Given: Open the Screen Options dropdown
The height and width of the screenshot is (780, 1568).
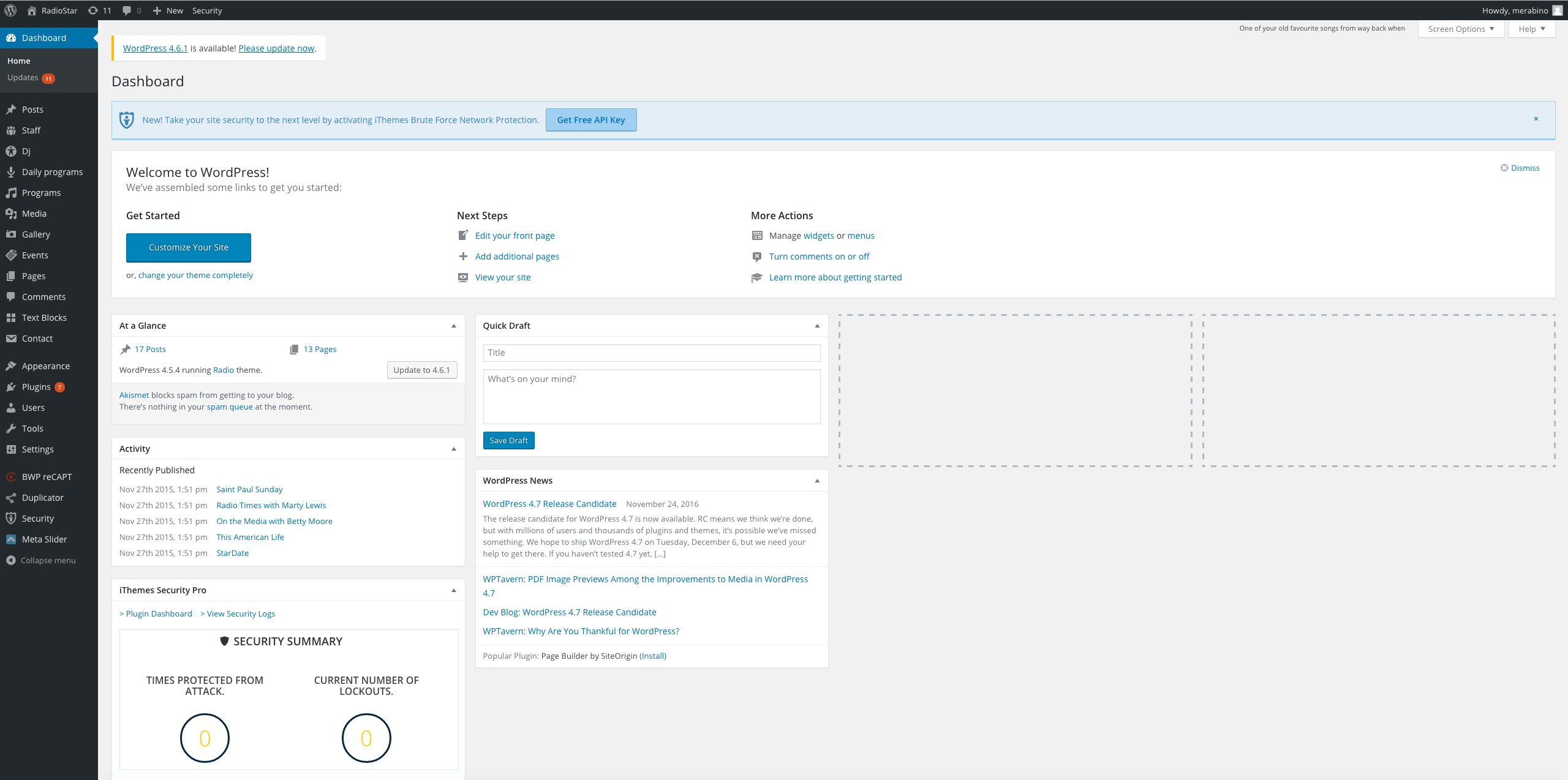Looking at the screenshot, I should tap(1461, 29).
